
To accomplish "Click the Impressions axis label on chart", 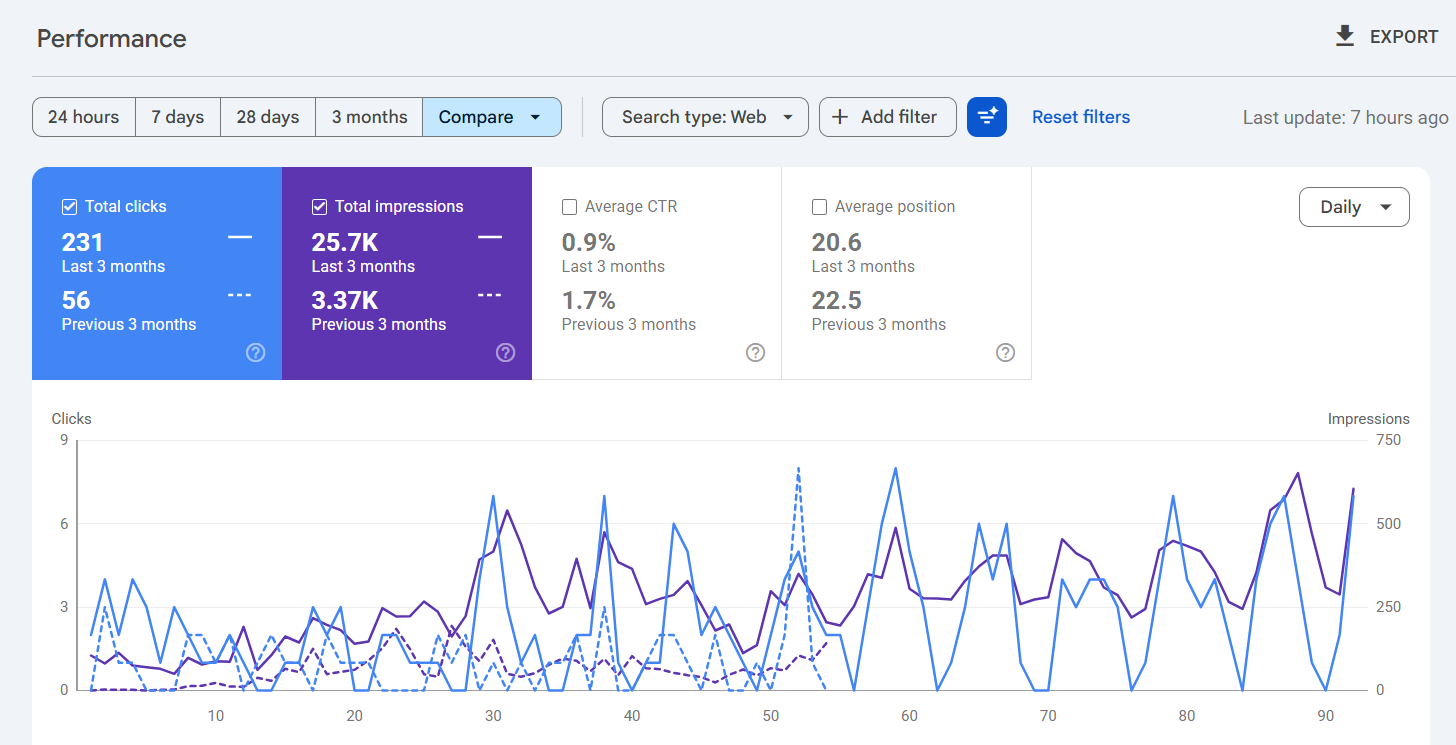I will pyautogui.click(x=1369, y=419).
